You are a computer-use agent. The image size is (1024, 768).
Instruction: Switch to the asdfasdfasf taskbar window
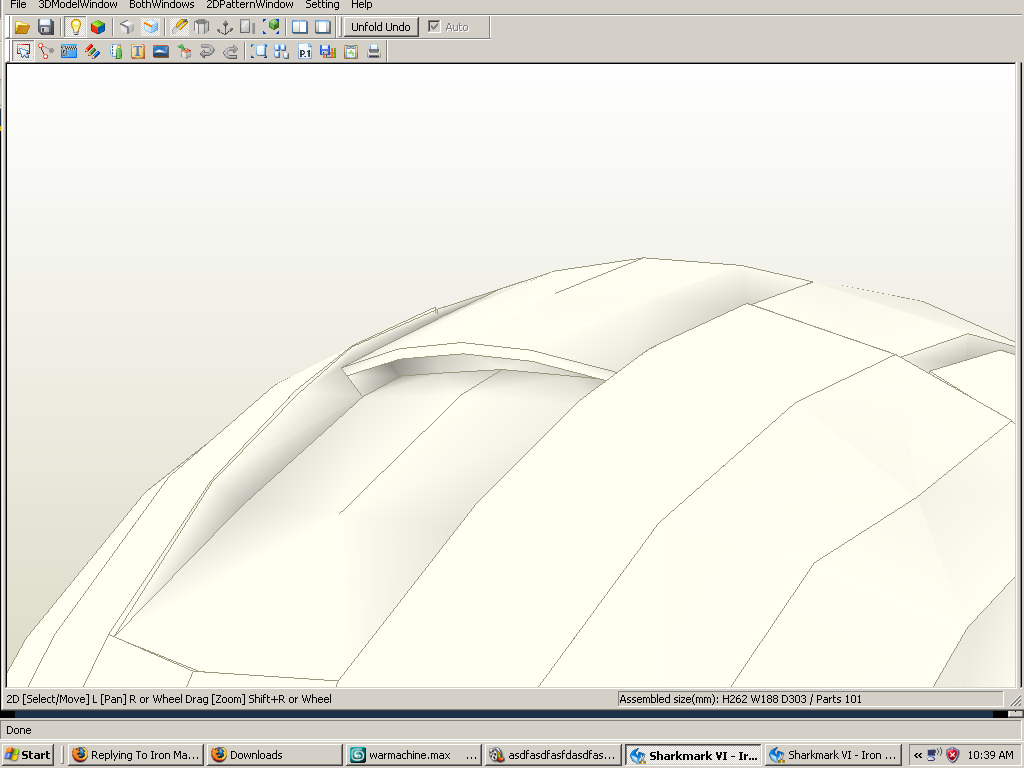pos(553,755)
